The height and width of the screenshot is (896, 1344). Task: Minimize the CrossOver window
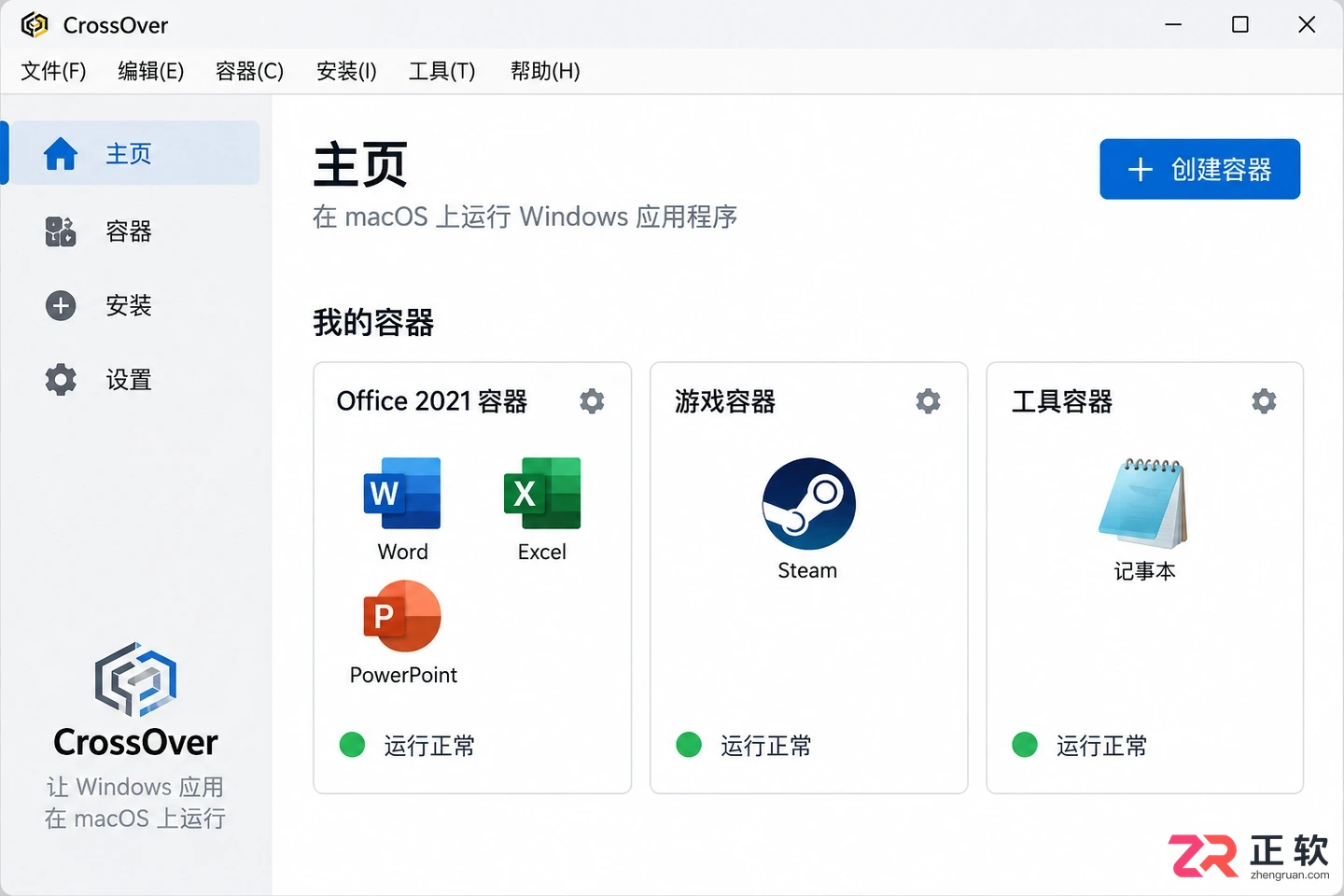tap(1173, 24)
